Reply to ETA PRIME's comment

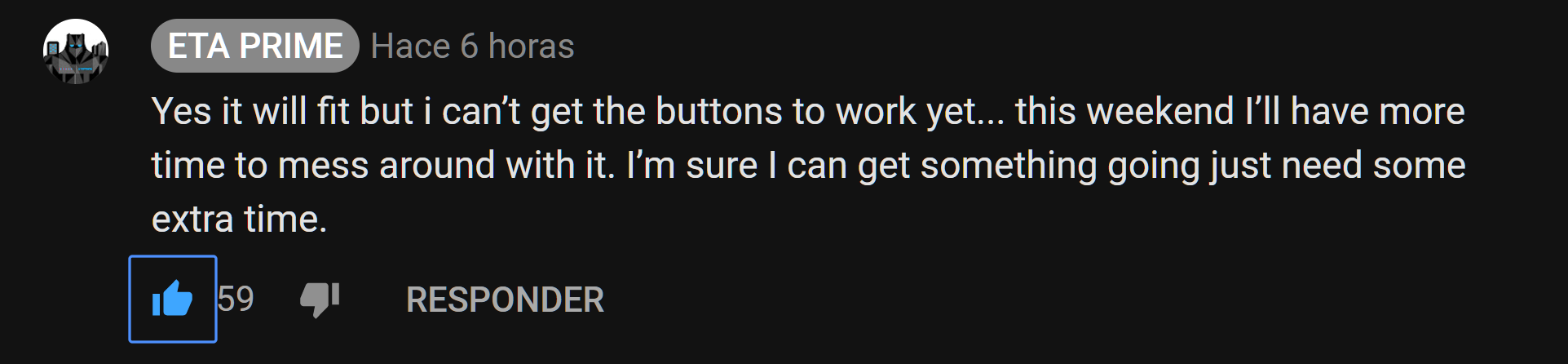tap(505, 300)
